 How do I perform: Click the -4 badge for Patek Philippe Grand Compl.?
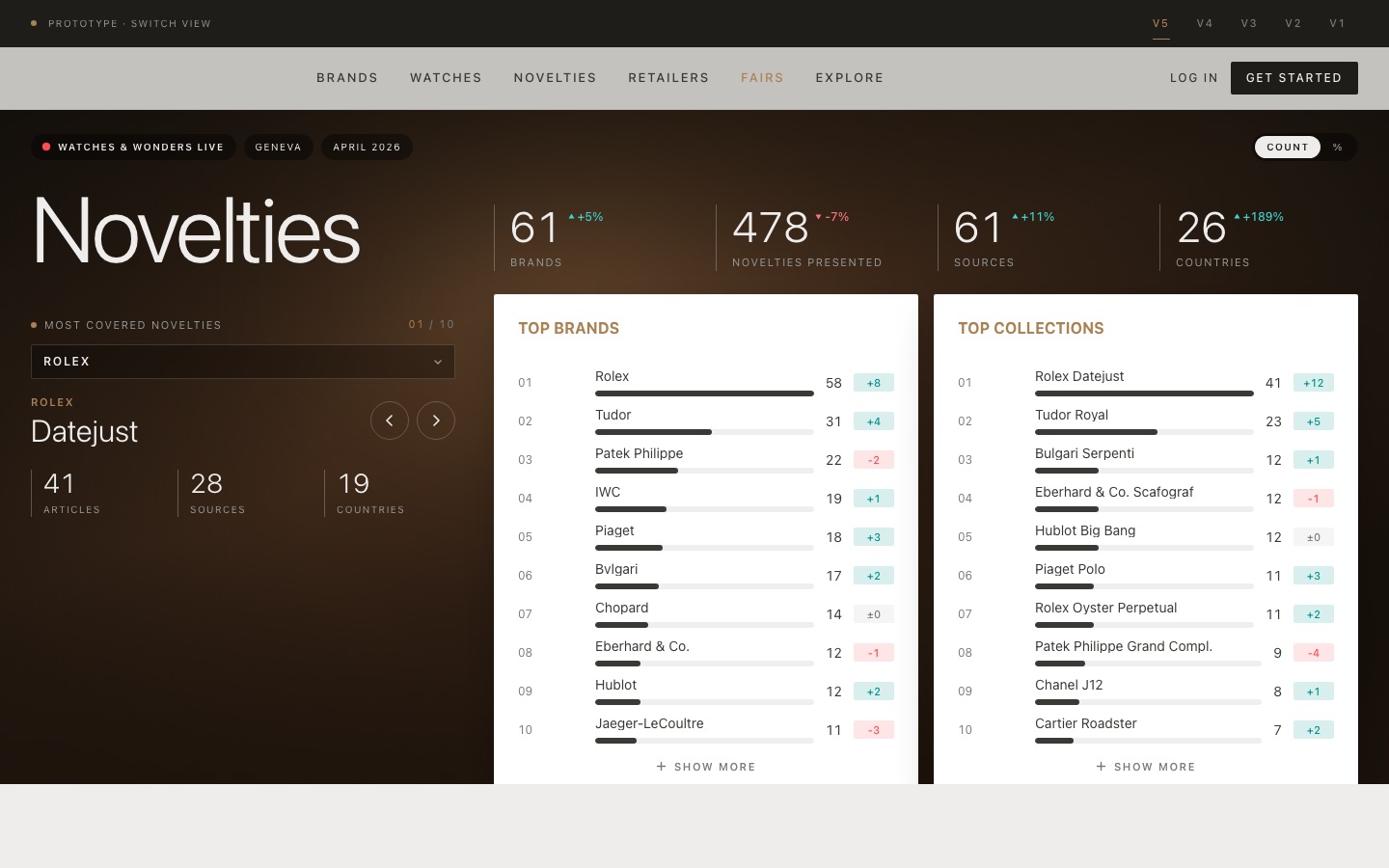click(1314, 653)
